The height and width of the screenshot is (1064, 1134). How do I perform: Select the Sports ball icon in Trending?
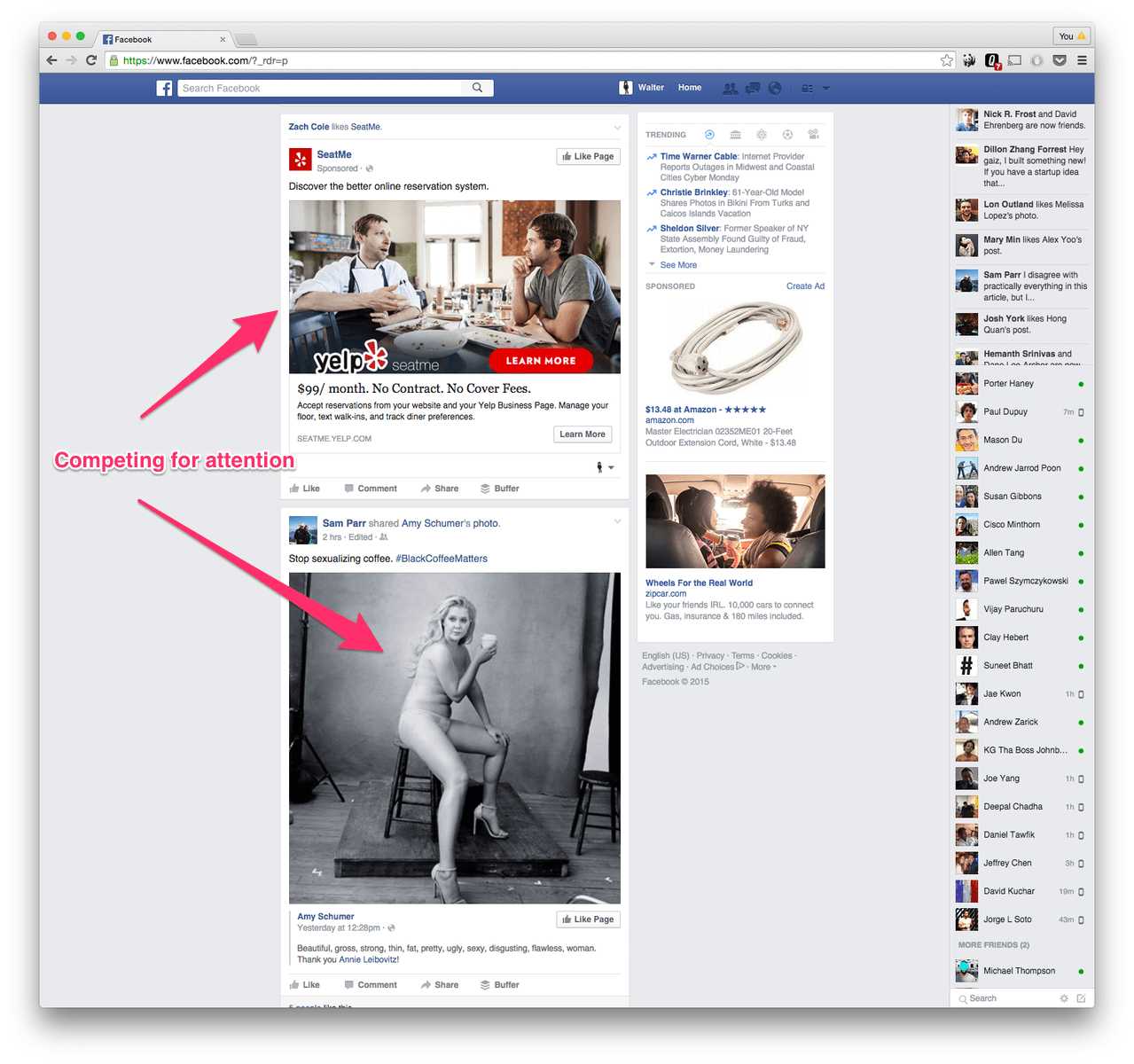coord(787,135)
